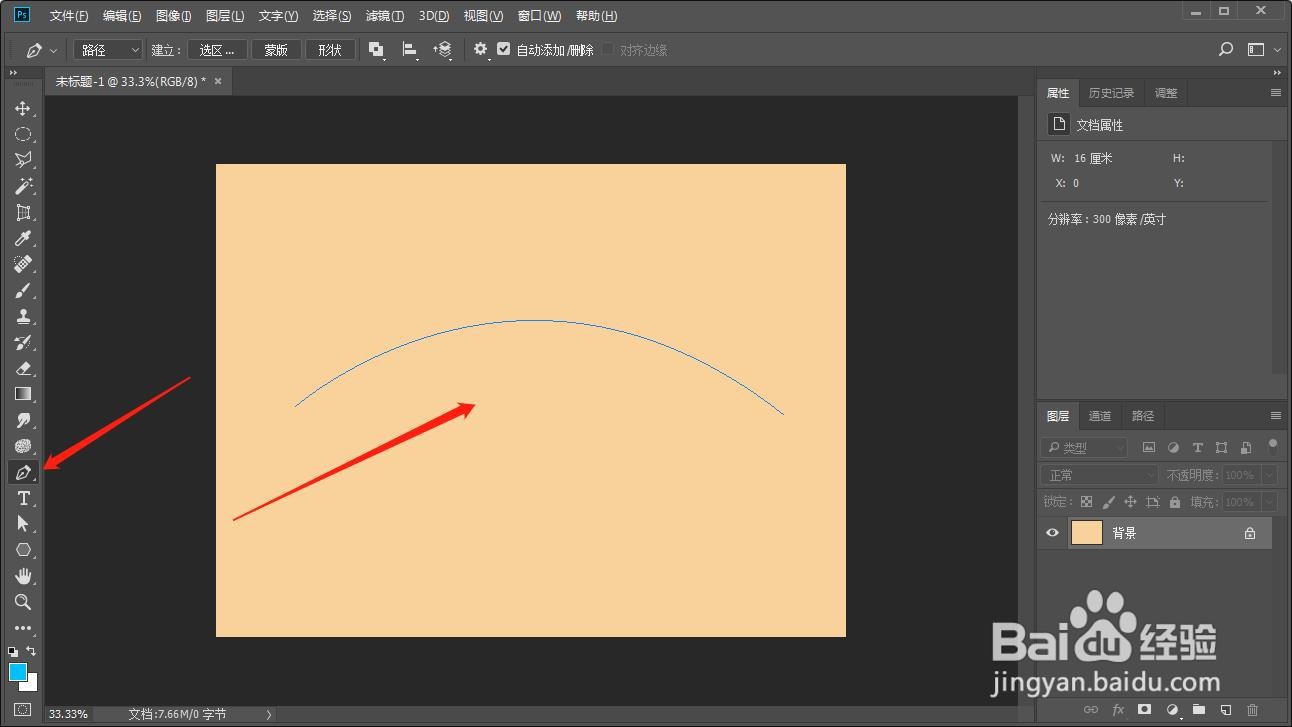Viewport: 1292px width, 727px height.
Task: Select the Magic Wand tool
Action: tap(23, 186)
